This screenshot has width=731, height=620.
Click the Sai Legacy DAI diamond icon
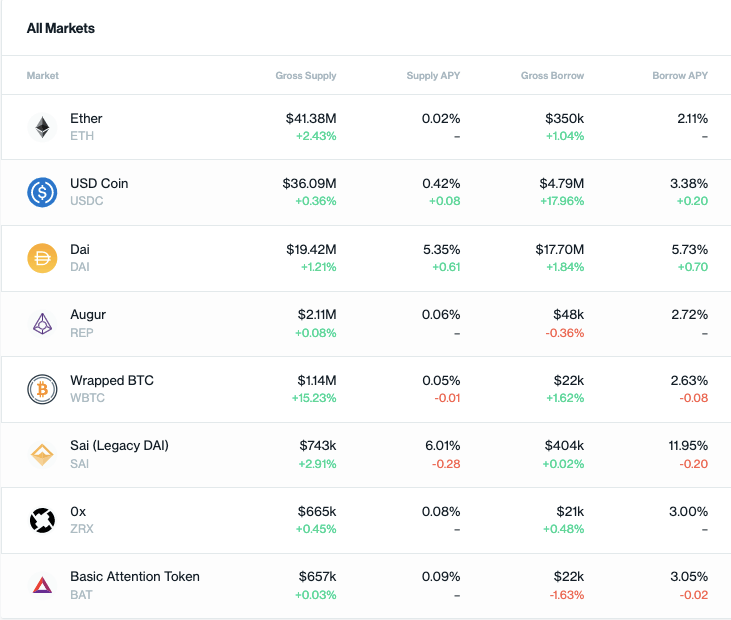pos(42,455)
